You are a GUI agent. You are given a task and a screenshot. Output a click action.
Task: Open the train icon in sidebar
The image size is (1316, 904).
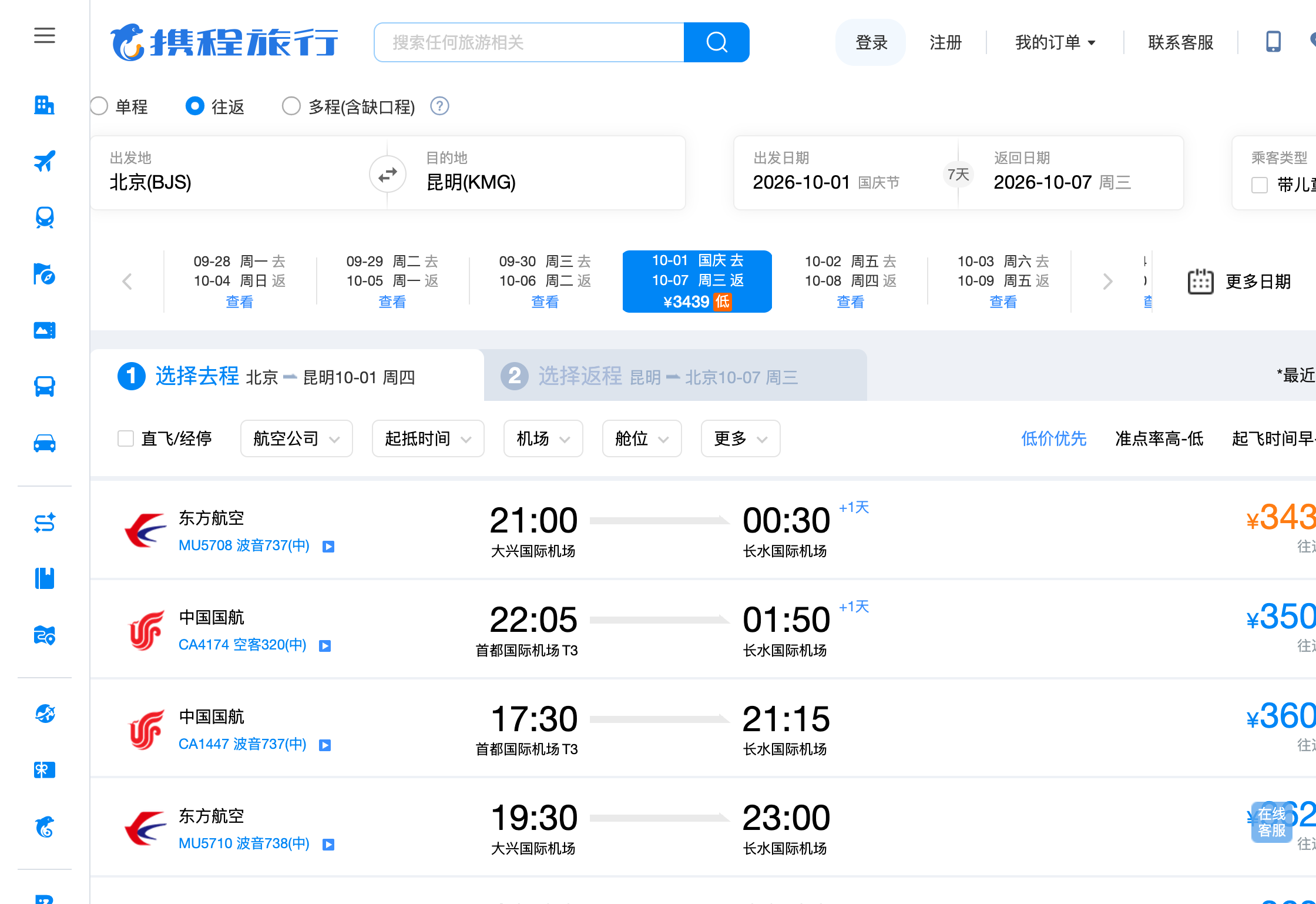[45, 217]
